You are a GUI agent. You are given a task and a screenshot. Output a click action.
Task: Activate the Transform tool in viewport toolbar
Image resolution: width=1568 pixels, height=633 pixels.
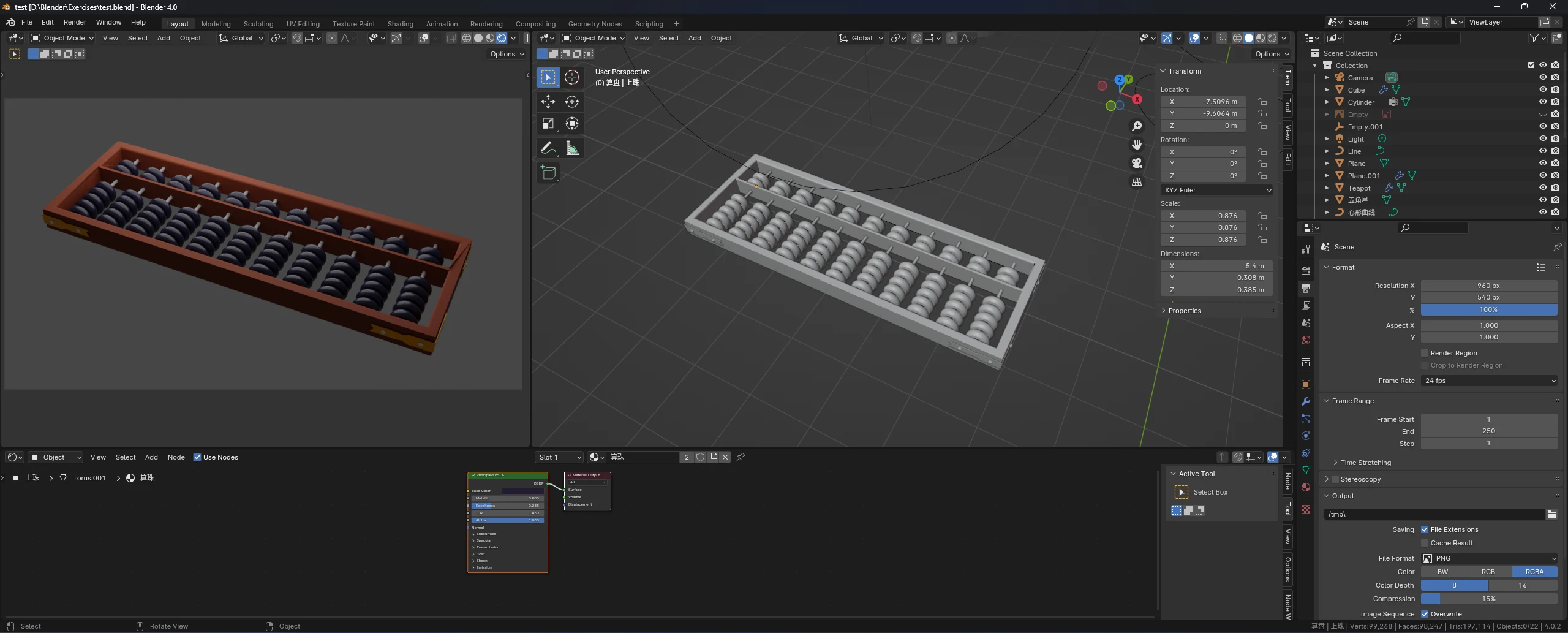coord(572,124)
